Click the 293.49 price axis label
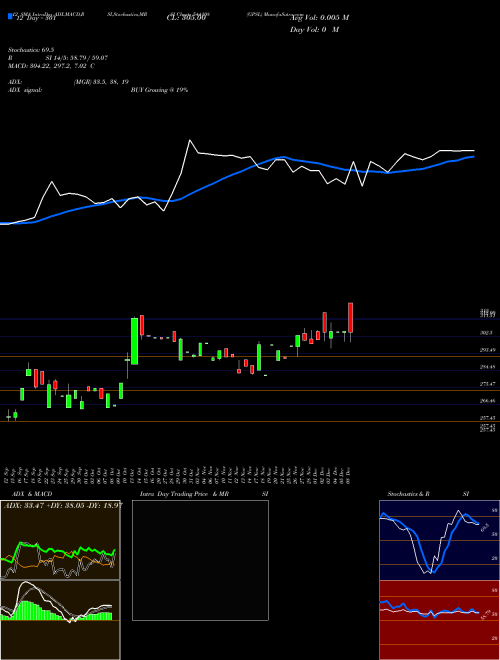Viewport: 500px width, 660px height. (x=488, y=350)
